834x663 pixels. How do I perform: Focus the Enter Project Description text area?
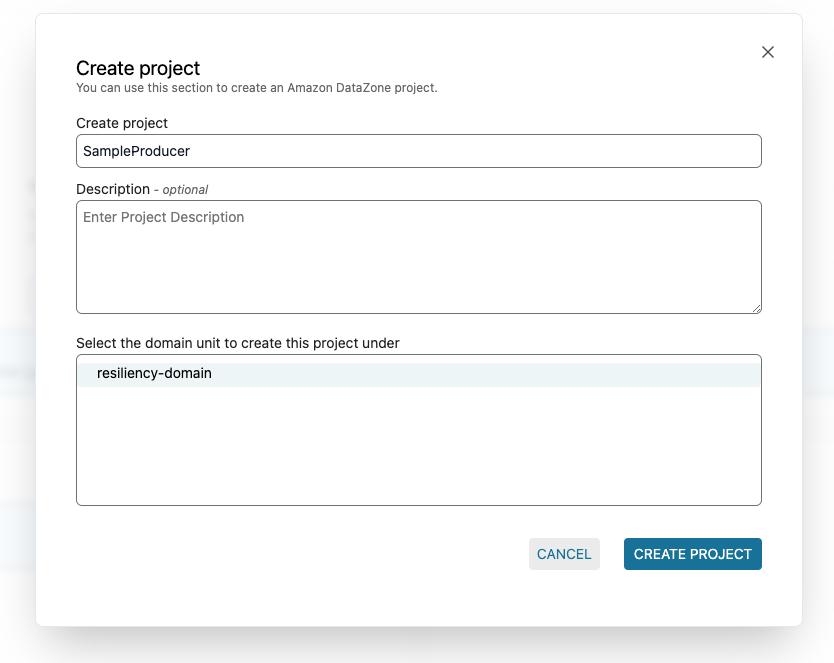coord(418,250)
